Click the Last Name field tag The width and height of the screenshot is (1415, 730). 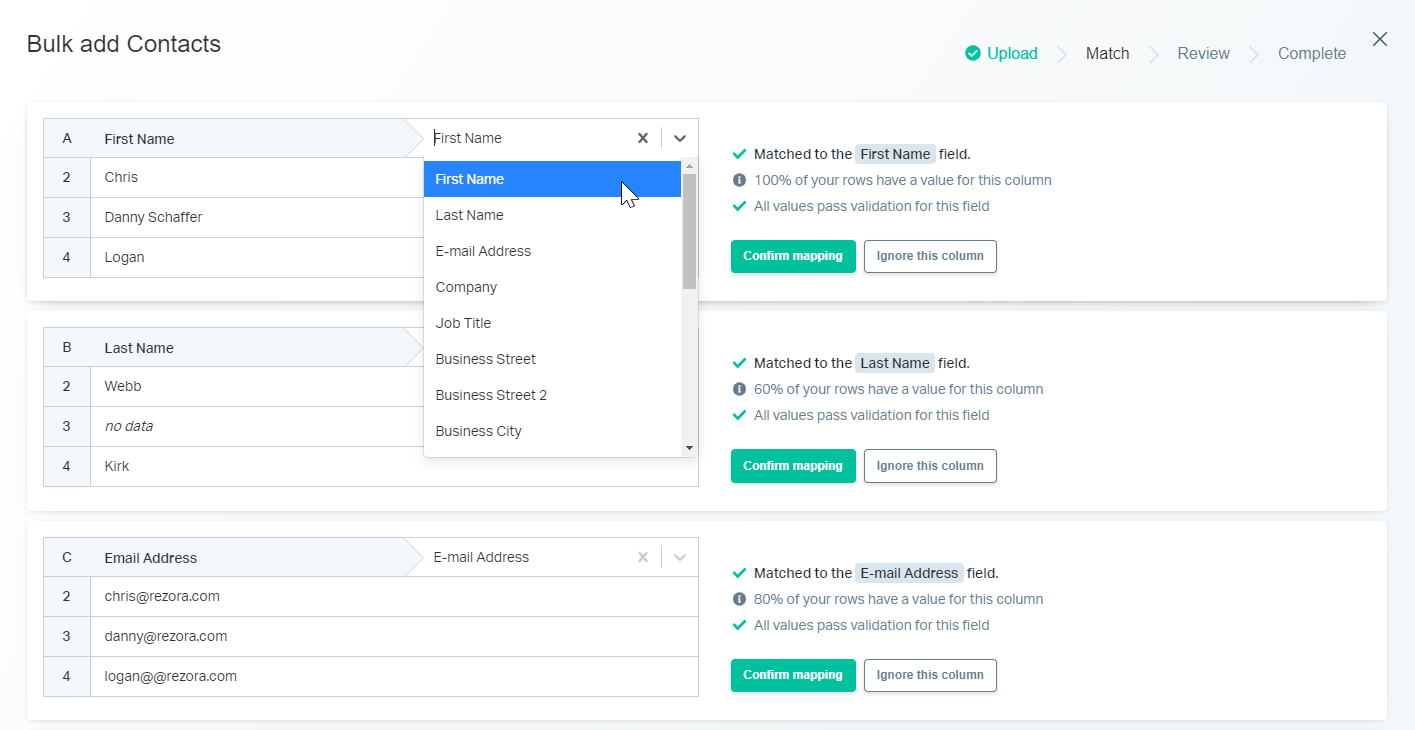tap(895, 363)
